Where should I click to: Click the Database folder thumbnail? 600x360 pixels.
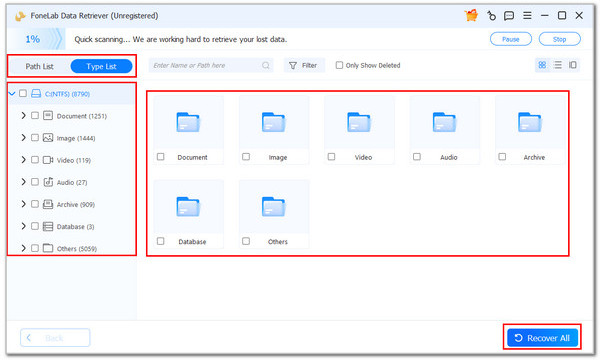pyautogui.click(x=188, y=207)
